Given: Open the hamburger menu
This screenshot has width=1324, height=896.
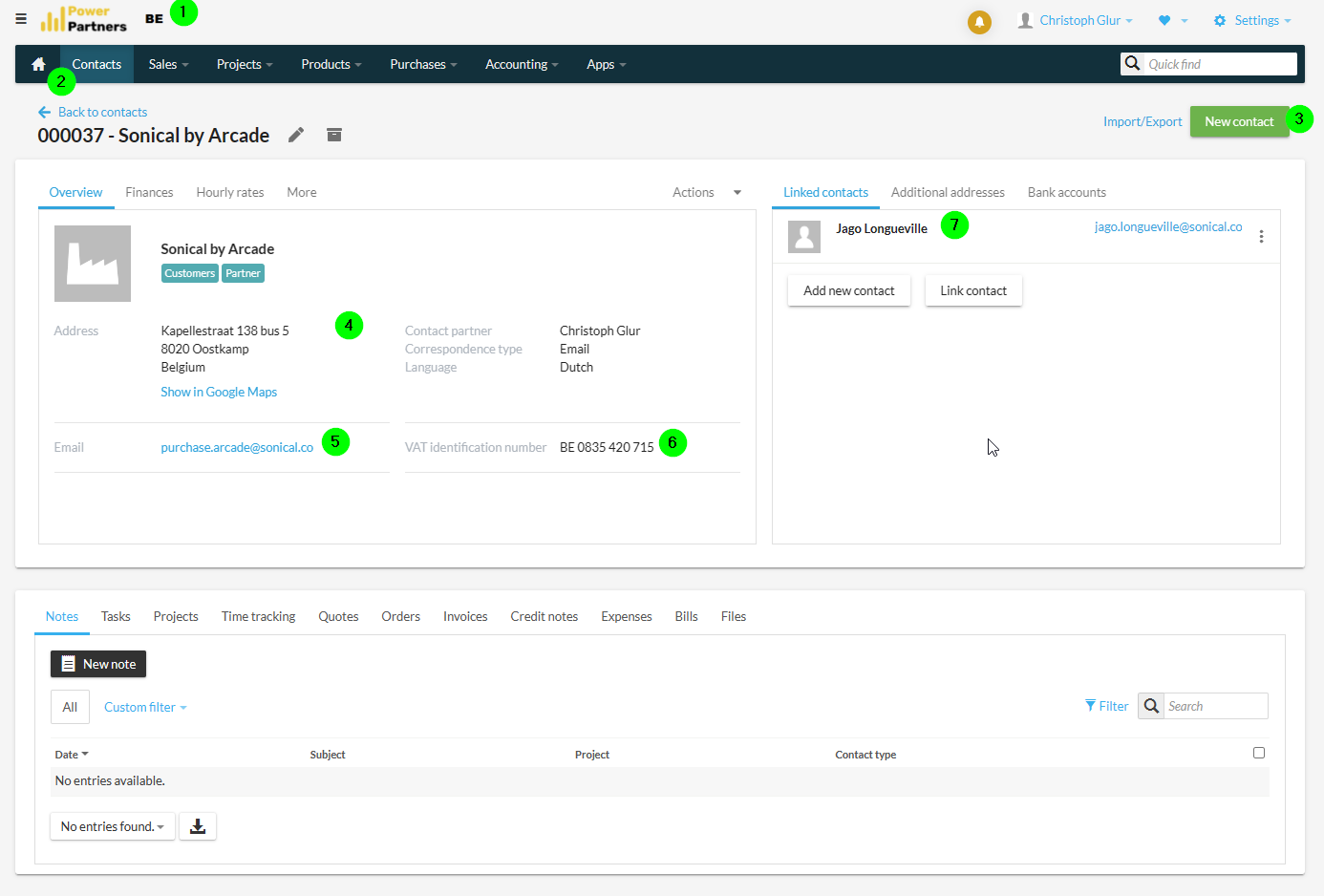Looking at the screenshot, I should (x=21, y=19).
